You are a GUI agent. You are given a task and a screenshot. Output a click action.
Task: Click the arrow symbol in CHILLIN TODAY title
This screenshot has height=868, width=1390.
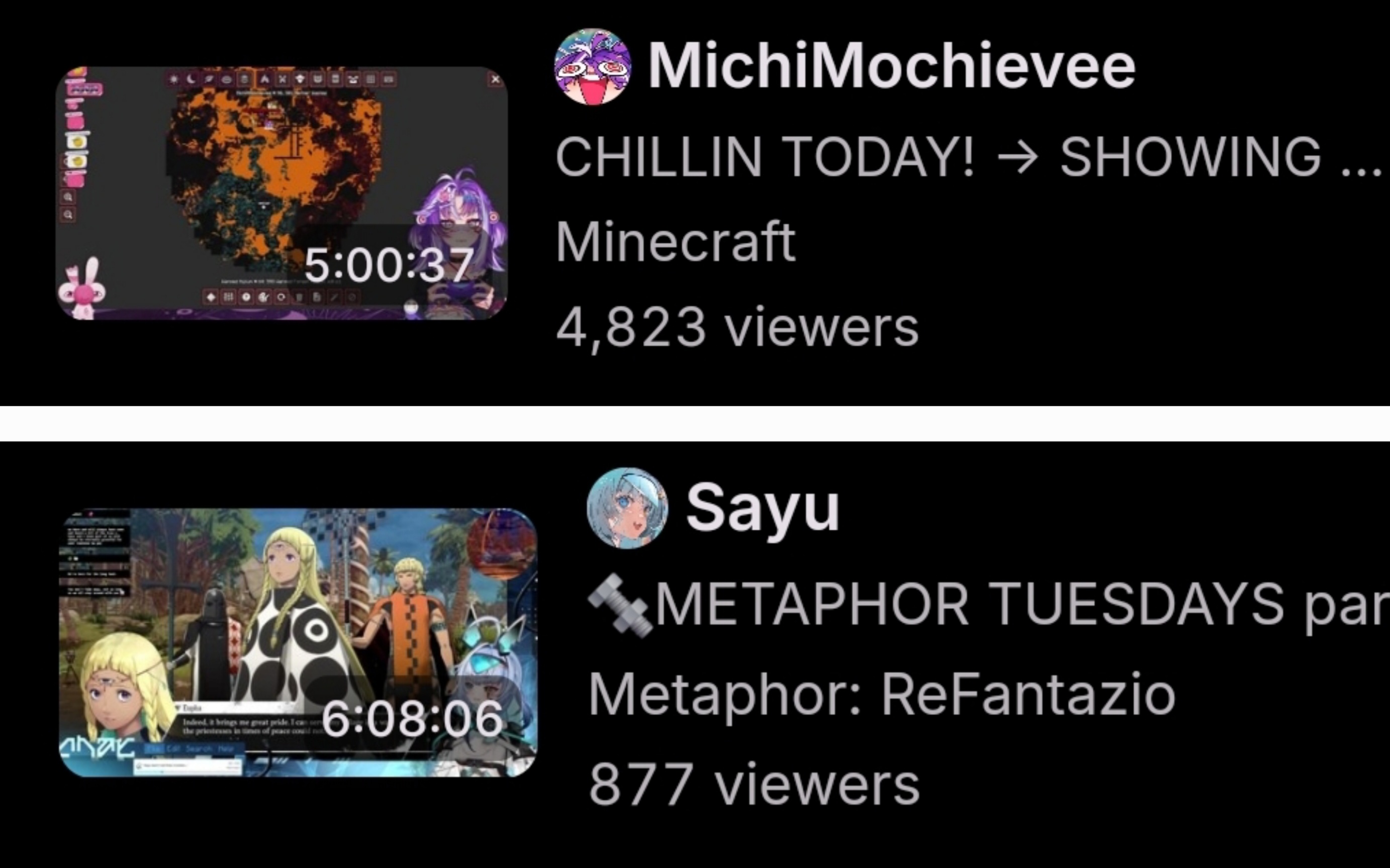tap(1017, 157)
